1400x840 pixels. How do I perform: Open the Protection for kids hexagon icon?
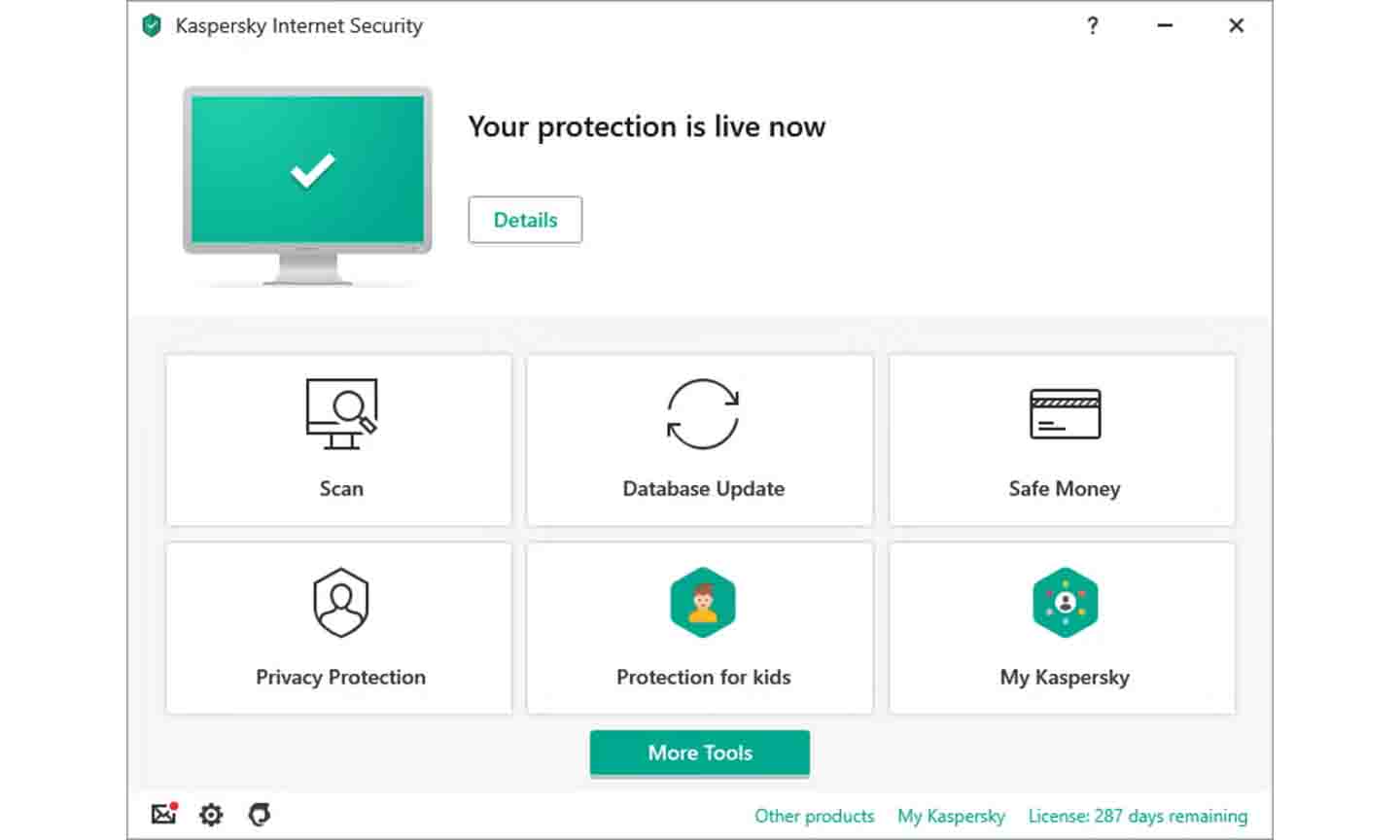click(703, 603)
